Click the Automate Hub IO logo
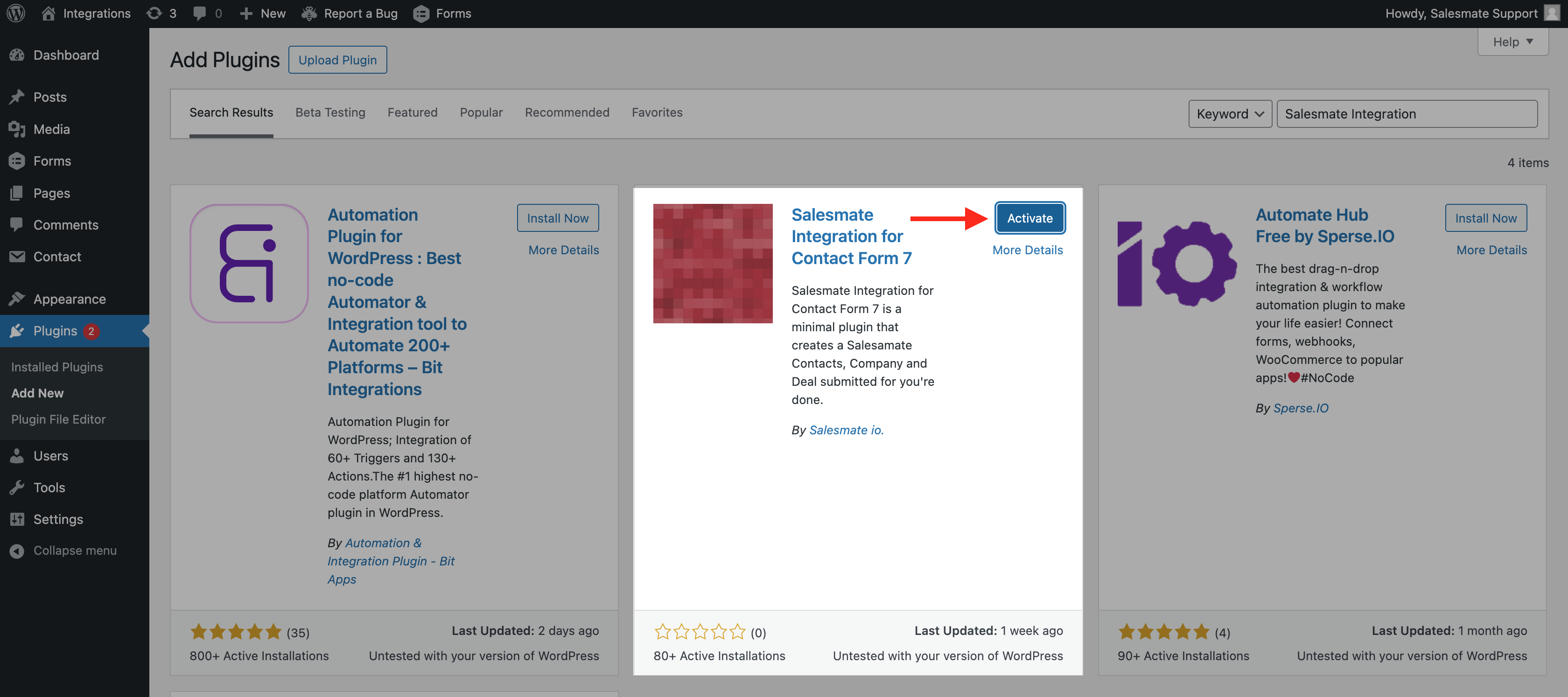Viewport: 1568px width, 697px height. pos(1176,263)
